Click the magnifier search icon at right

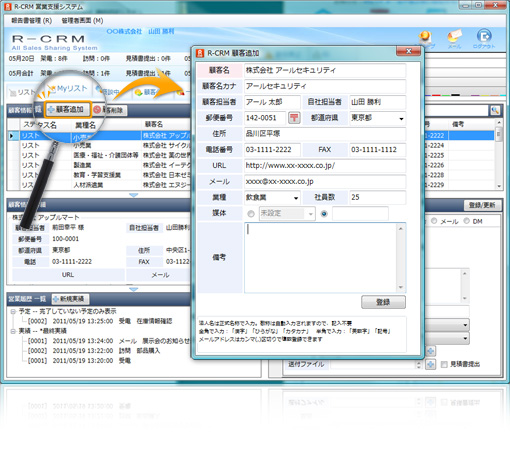(495, 111)
